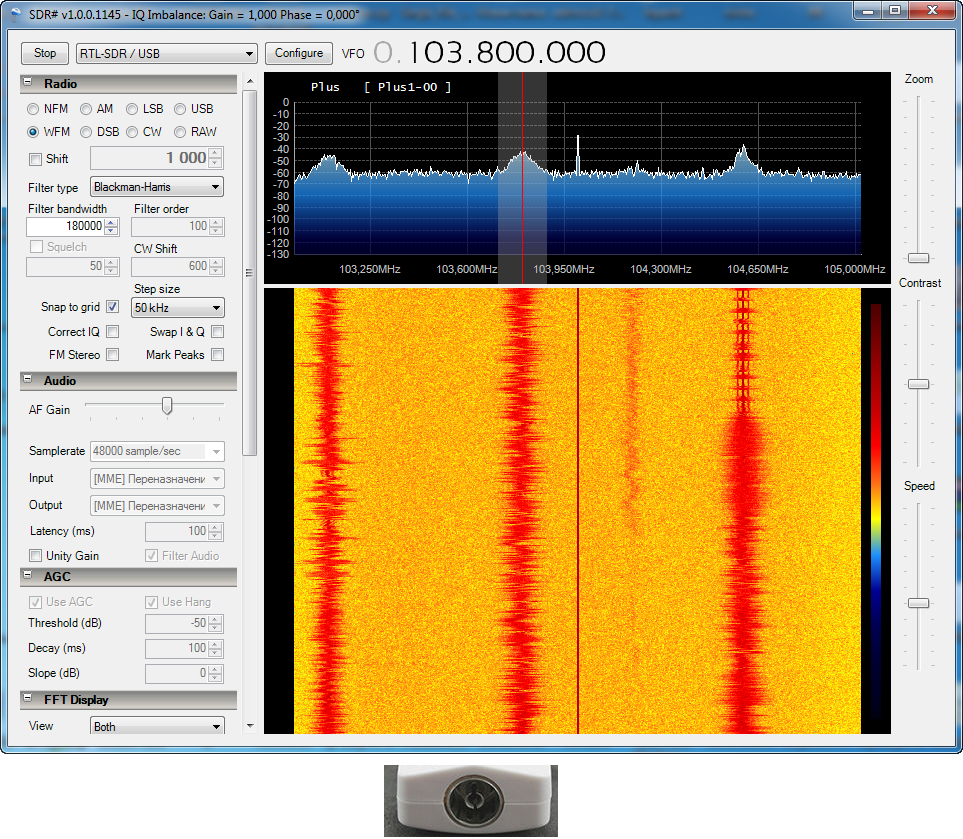Enable the Swap I & Q checkbox

pos(217,332)
